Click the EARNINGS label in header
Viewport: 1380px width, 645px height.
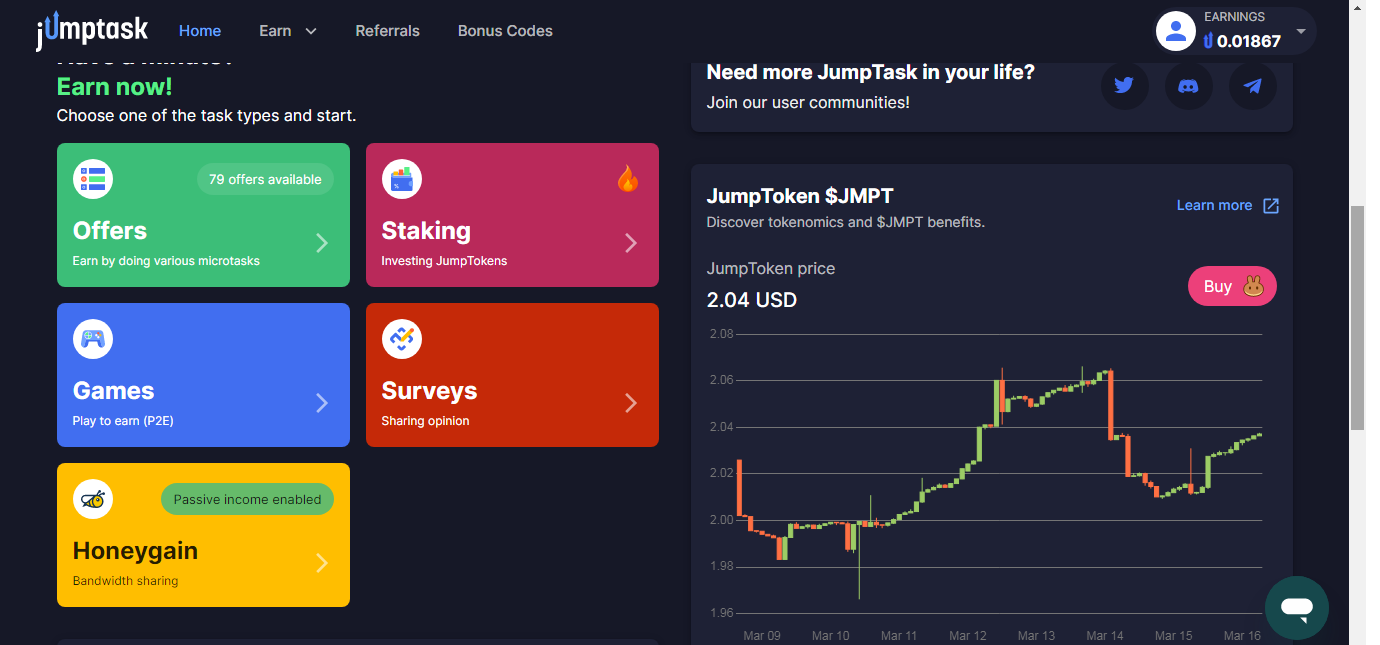(x=1234, y=17)
